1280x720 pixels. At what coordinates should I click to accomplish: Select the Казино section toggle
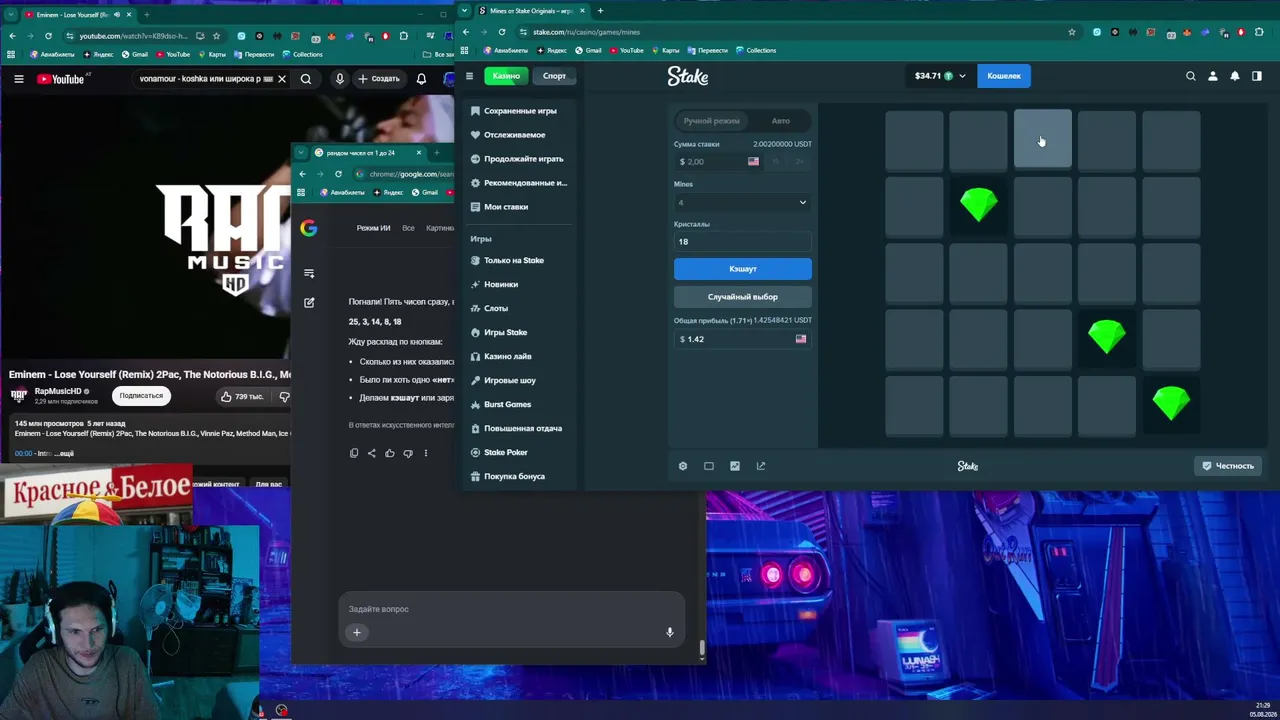click(506, 76)
